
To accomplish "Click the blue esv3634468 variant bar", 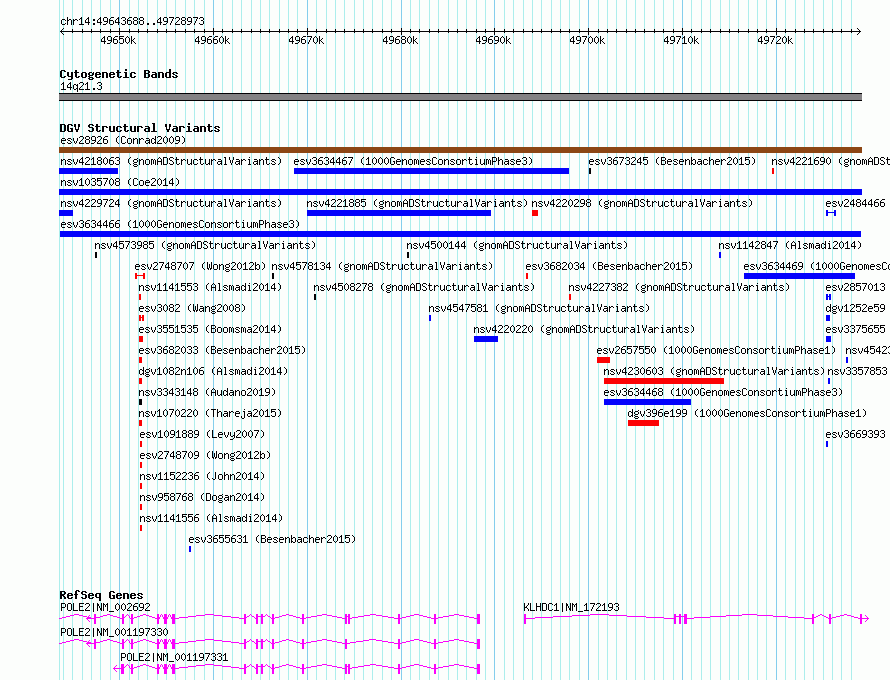I will (648, 402).
